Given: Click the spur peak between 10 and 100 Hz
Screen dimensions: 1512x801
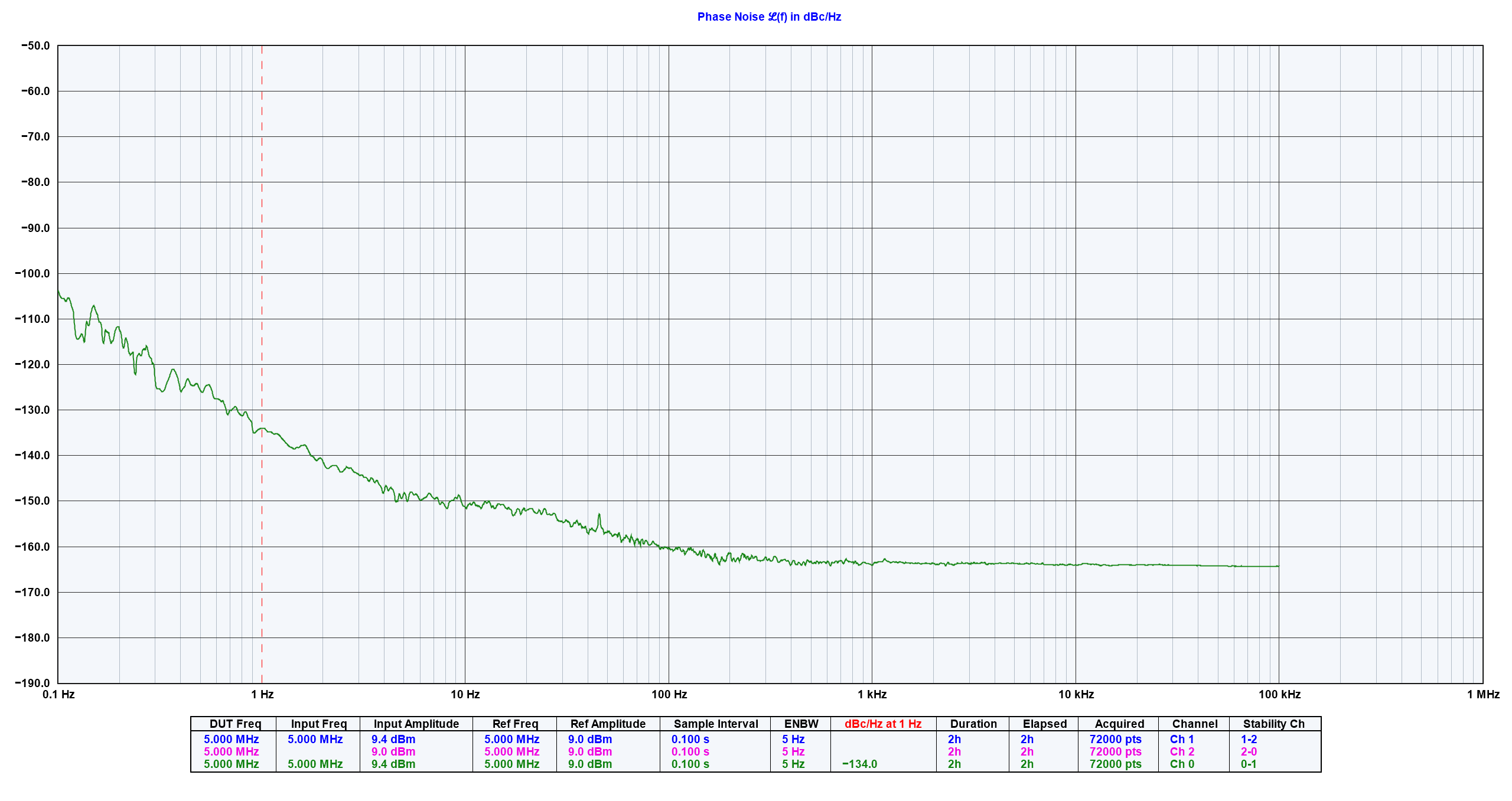Looking at the screenshot, I should coord(599,515).
